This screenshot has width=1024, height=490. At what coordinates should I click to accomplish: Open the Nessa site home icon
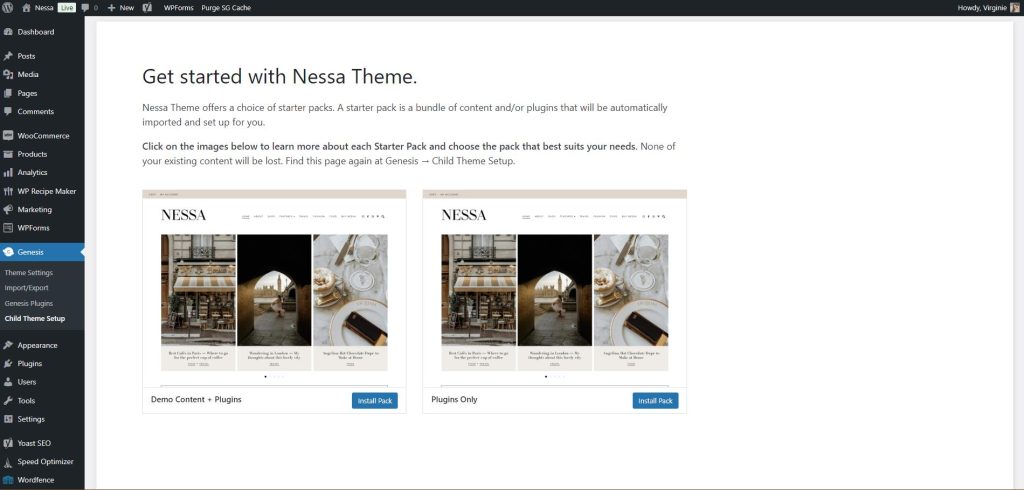tap(26, 8)
